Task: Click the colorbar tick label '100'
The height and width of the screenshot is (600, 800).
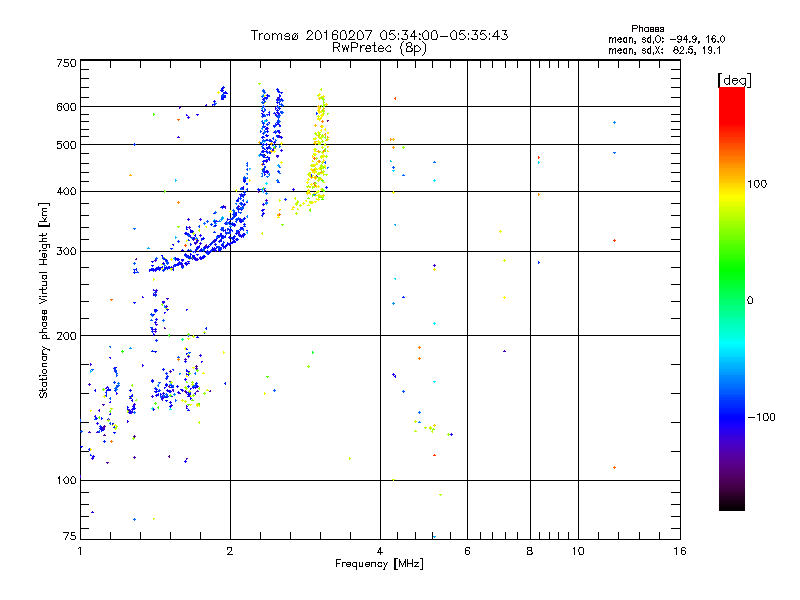Action: tap(757, 184)
